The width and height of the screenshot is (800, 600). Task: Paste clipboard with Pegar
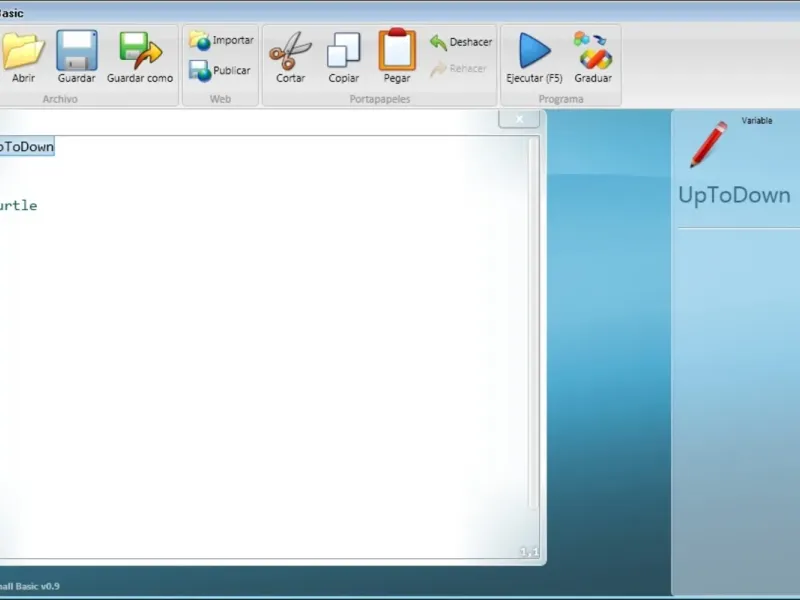(x=397, y=56)
